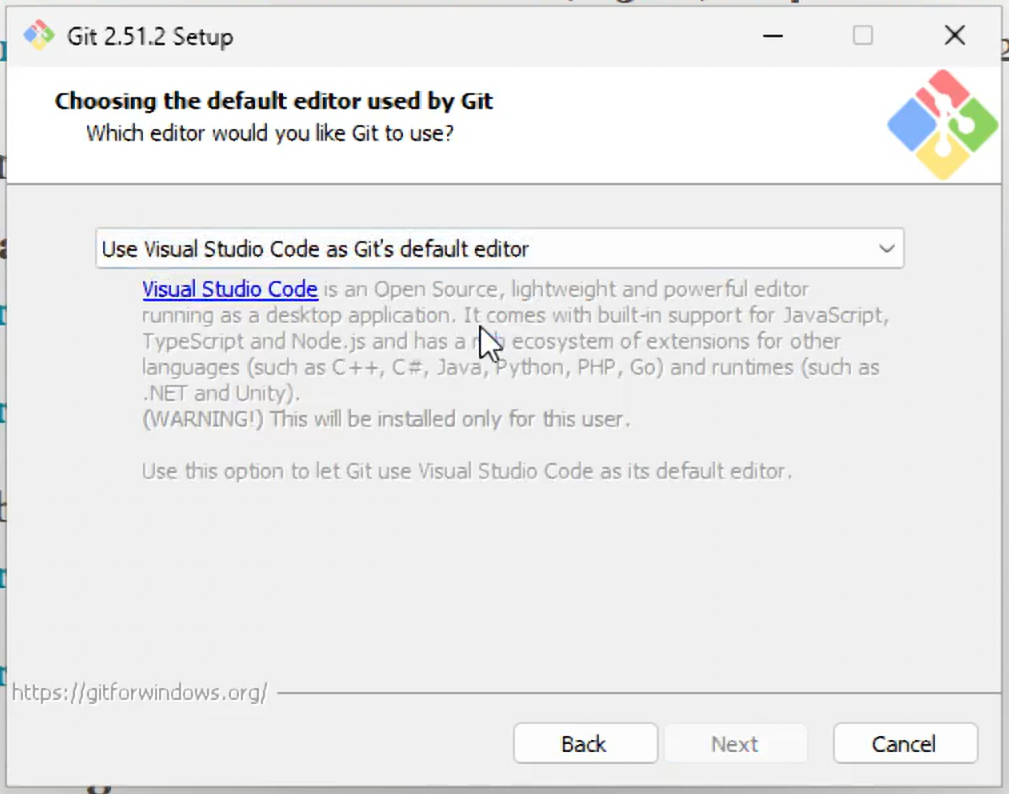The image size is (1009, 794).
Task: Click the 'Choosing the default editor' heading
Action: tap(273, 100)
